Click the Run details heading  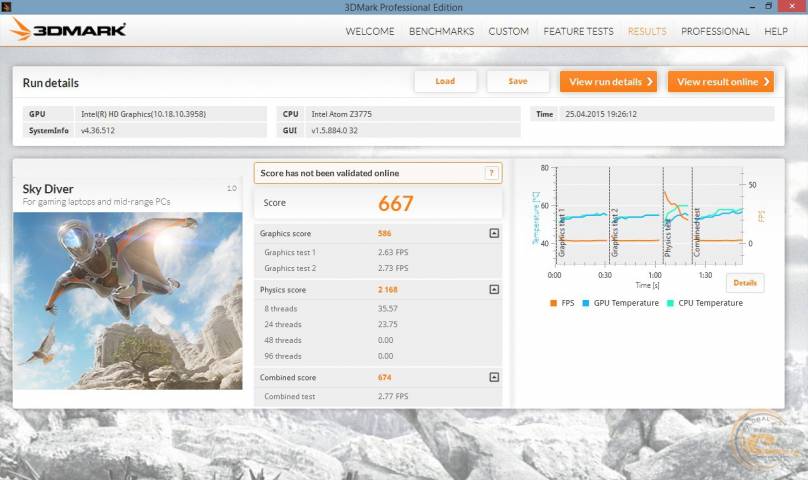coord(50,83)
